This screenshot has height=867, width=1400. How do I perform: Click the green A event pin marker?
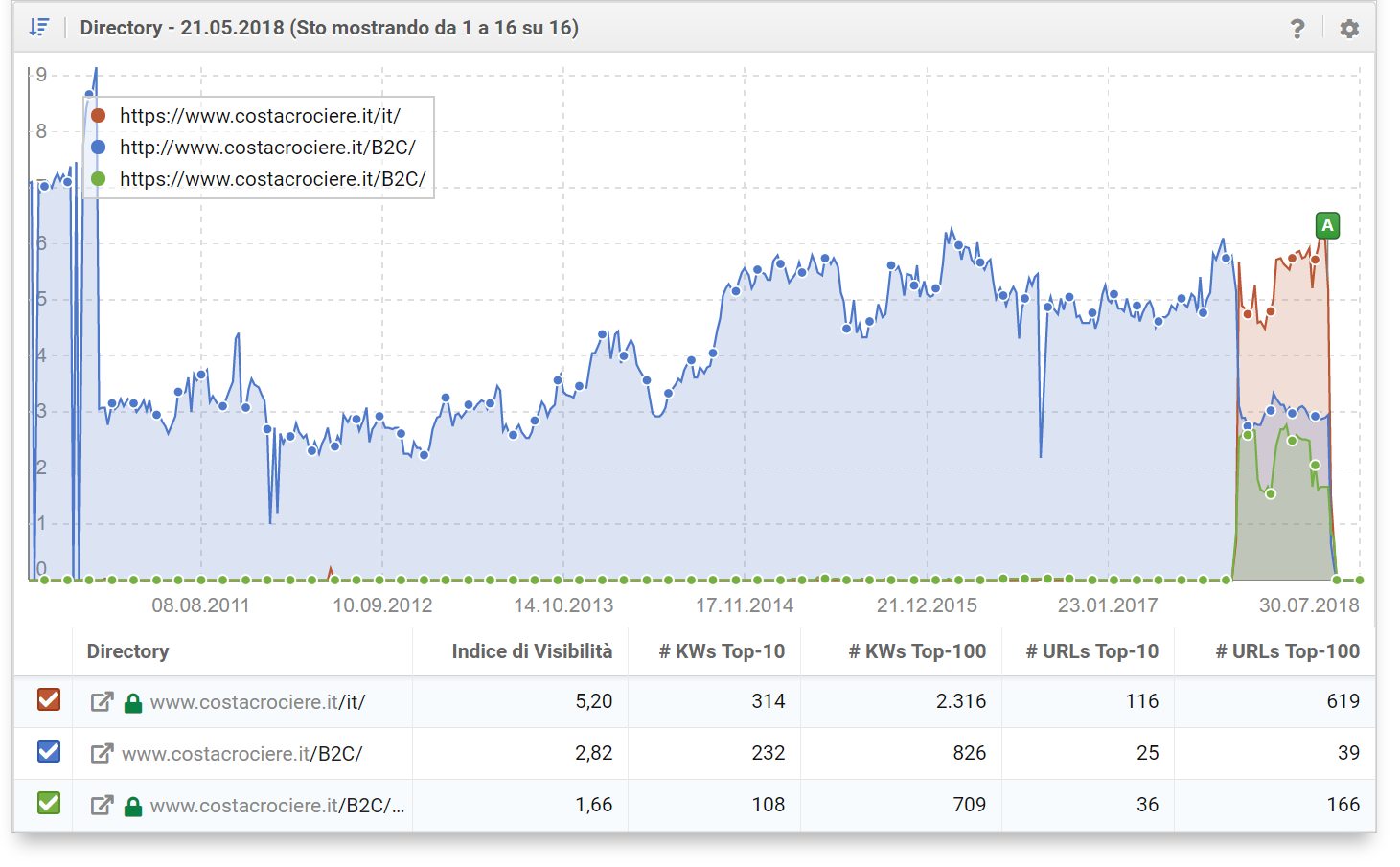pos(1327,226)
